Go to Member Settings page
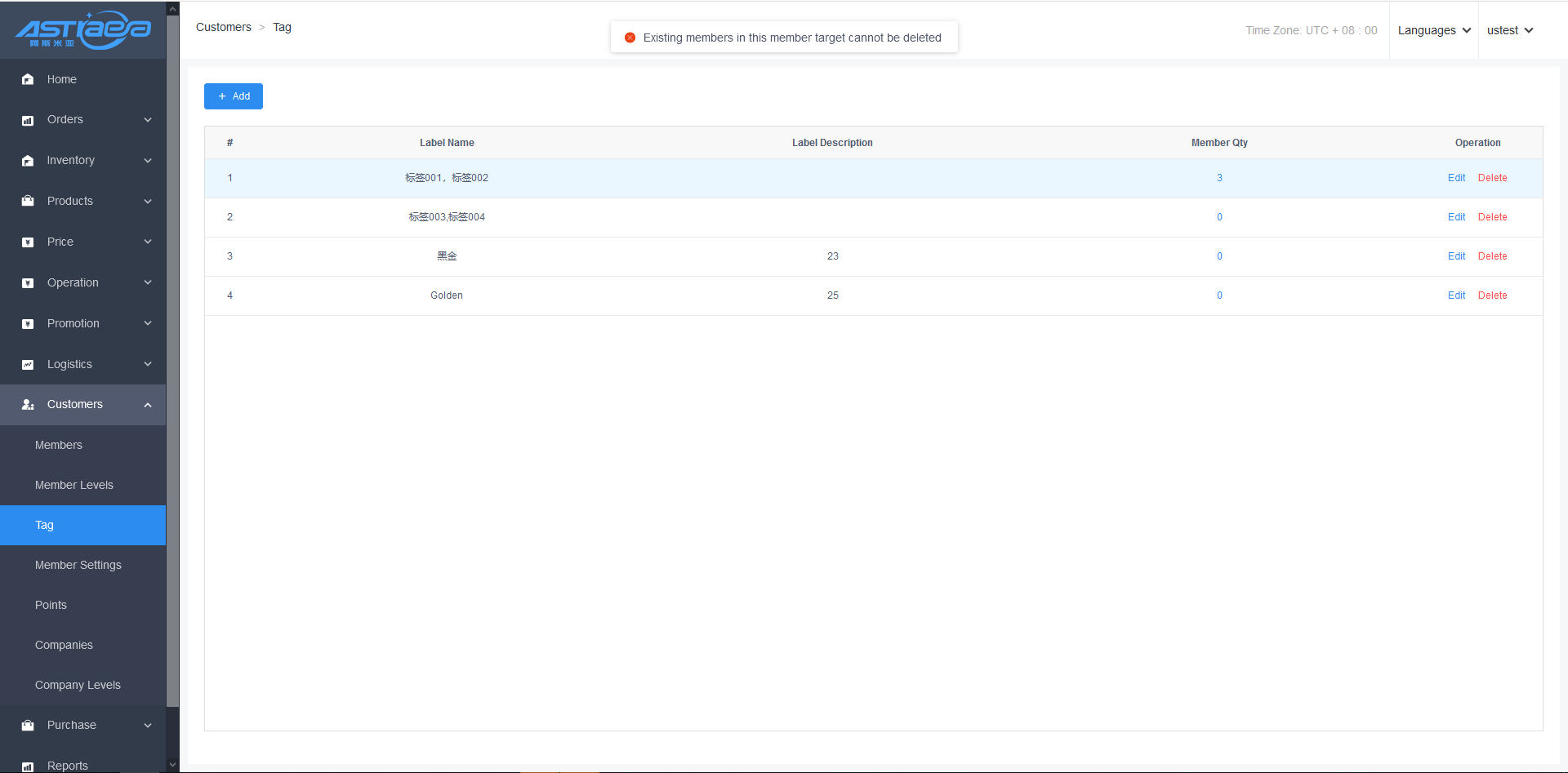Screen dimensions: 1568x773 78,565
